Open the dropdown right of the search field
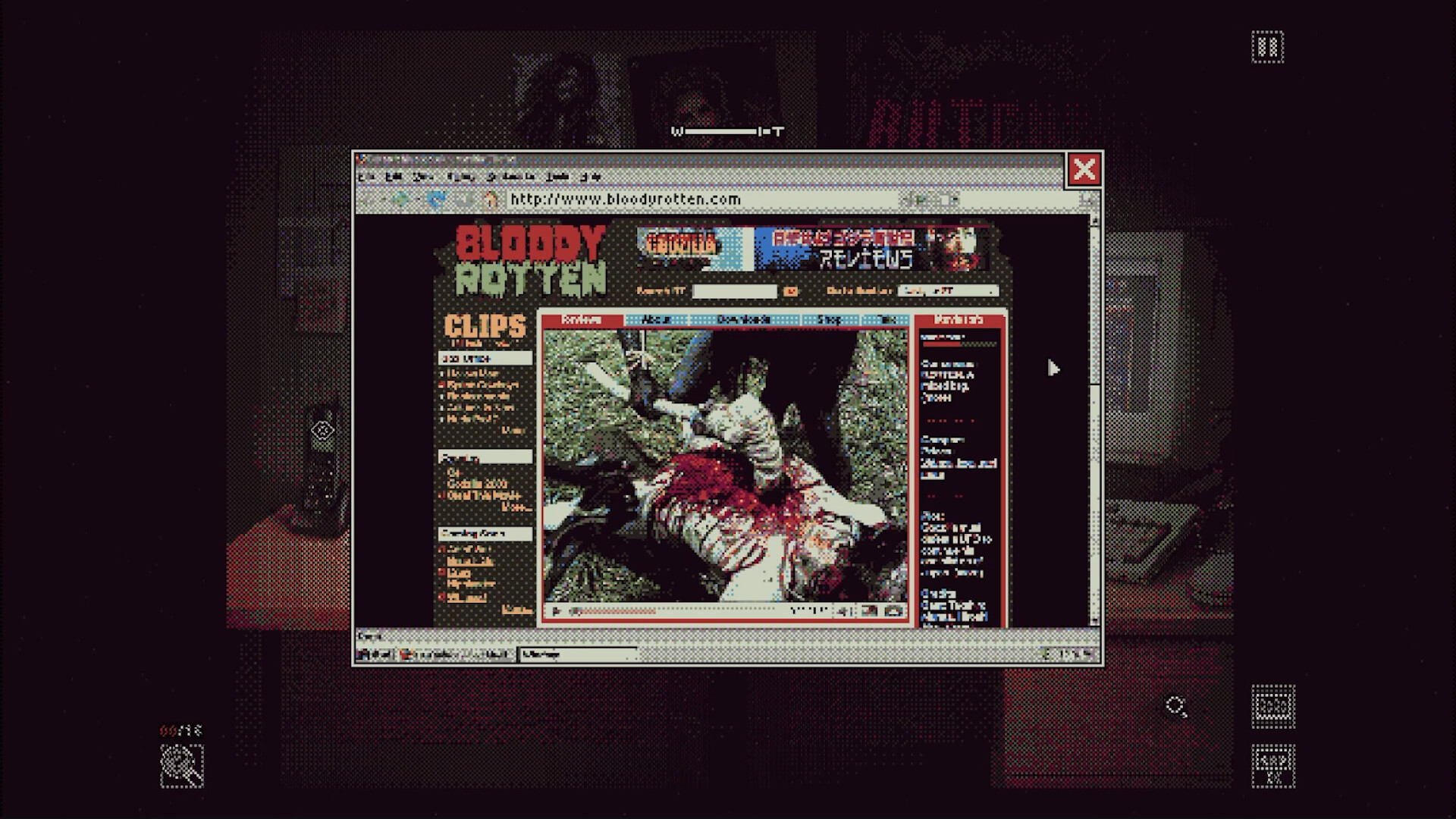1456x819 pixels. [949, 291]
